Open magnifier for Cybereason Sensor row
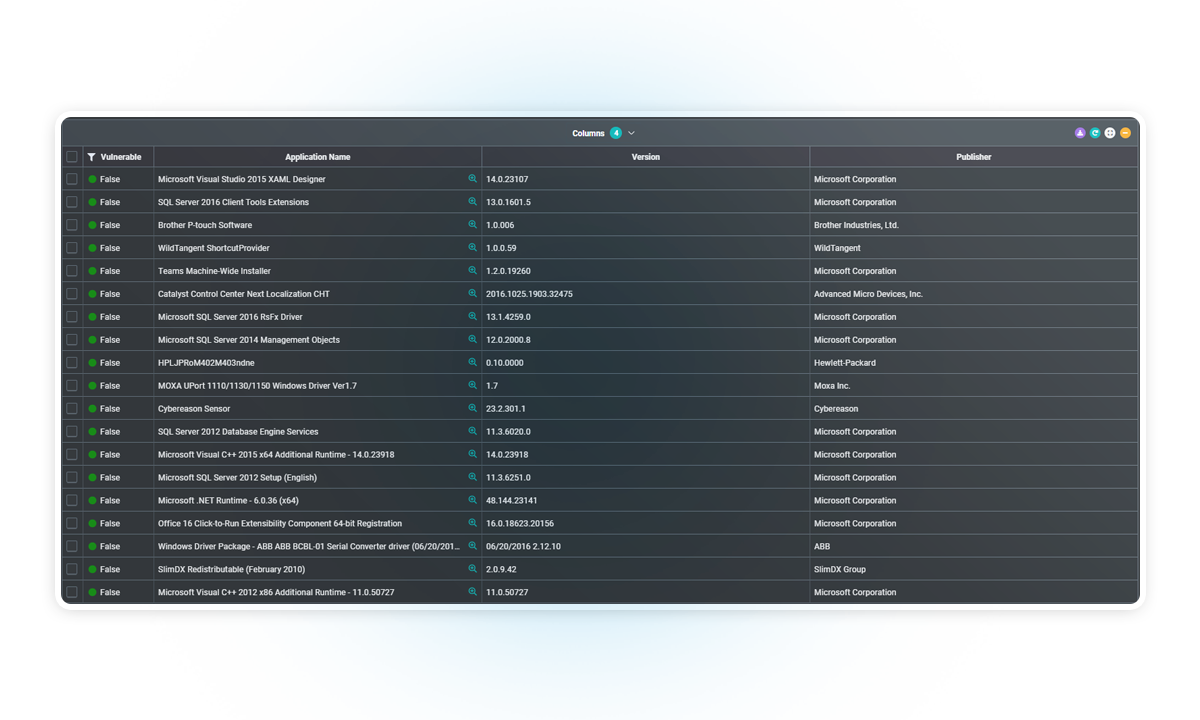This screenshot has height=720, width=1200. tap(473, 408)
